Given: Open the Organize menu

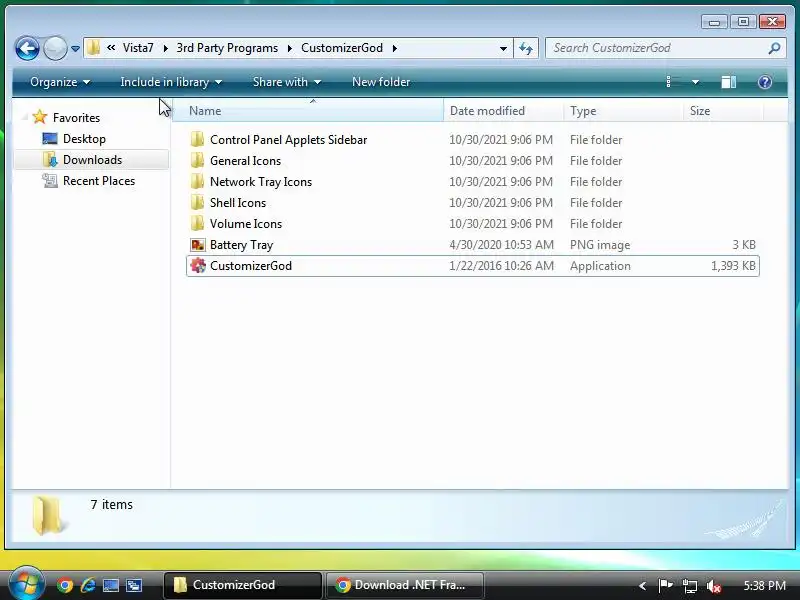Looking at the screenshot, I should (60, 82).
